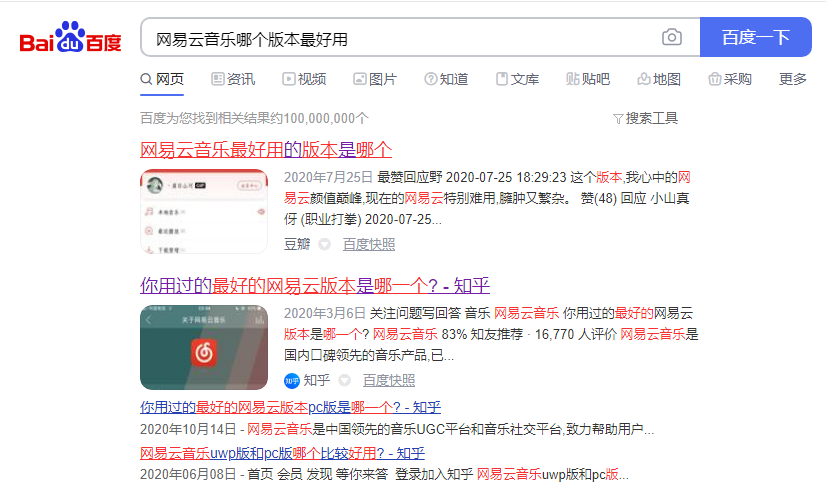The image size is (826, 490).
Task: Open the 采购 tab
Action: (x=730, y=79)
